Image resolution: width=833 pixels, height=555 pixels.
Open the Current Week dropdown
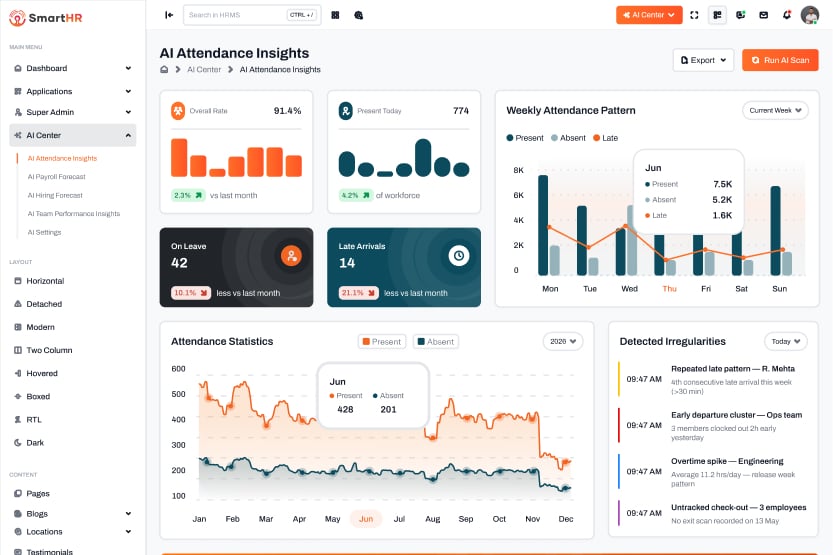(775, 110)
